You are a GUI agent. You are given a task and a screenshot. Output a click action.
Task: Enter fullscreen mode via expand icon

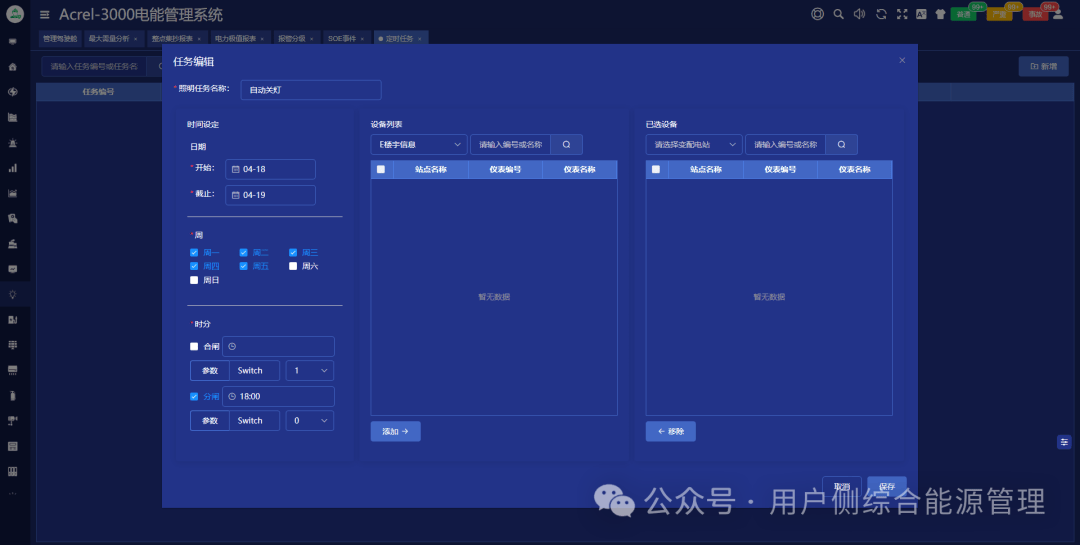[x=902, y=14]
